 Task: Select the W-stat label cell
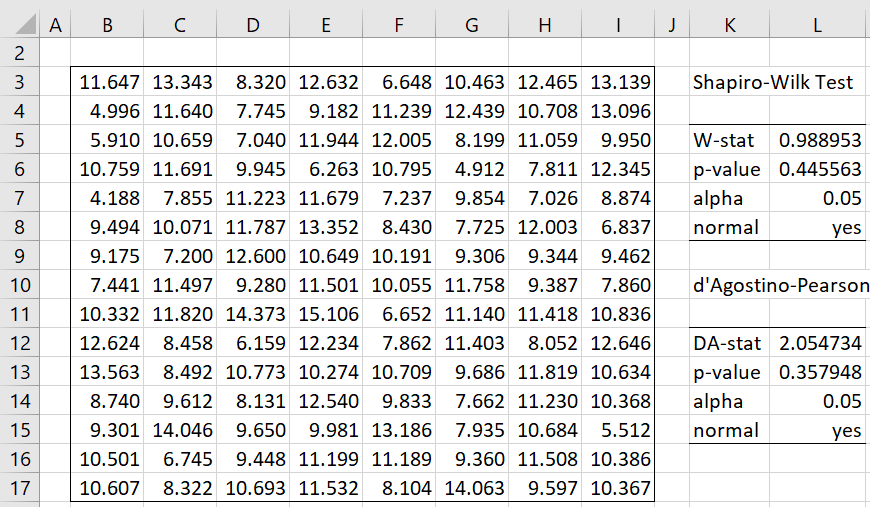730,140
